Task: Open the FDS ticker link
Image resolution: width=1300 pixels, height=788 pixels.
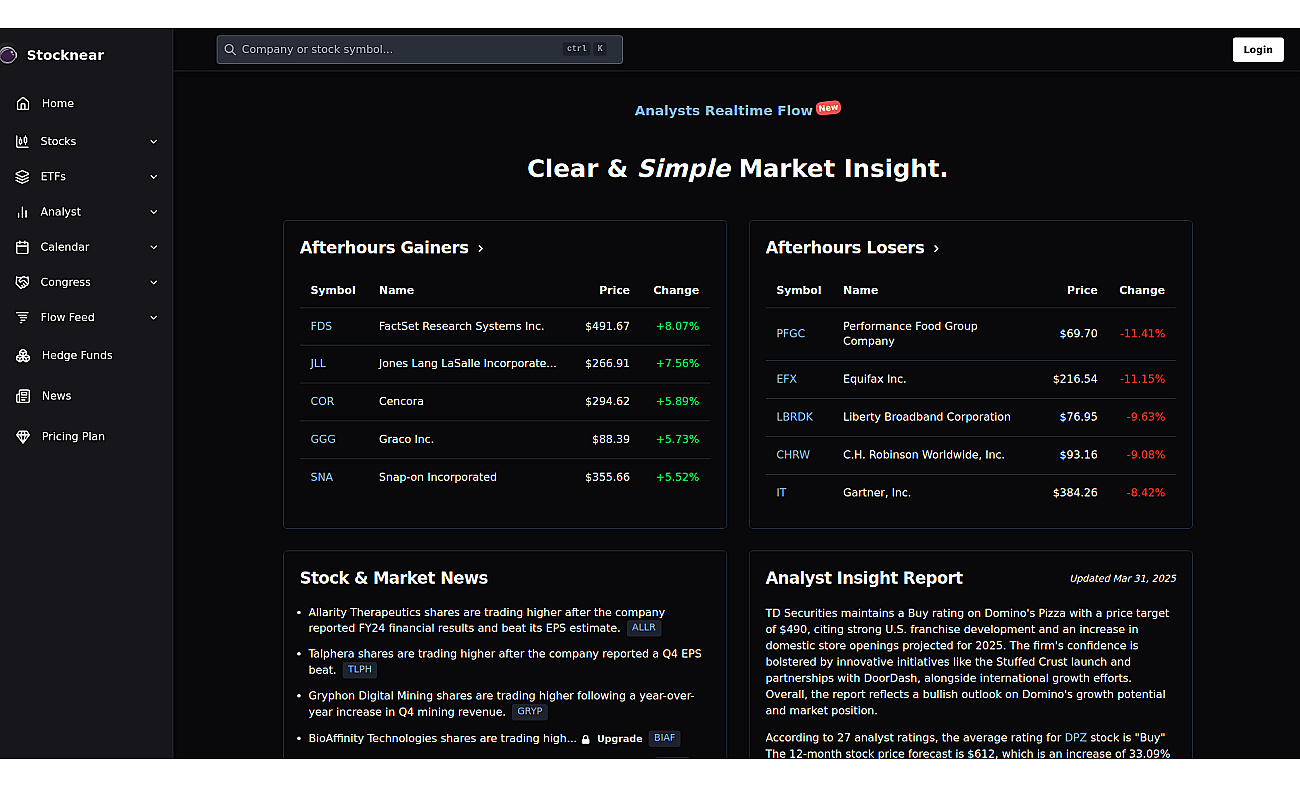Action: click(321, 326)
